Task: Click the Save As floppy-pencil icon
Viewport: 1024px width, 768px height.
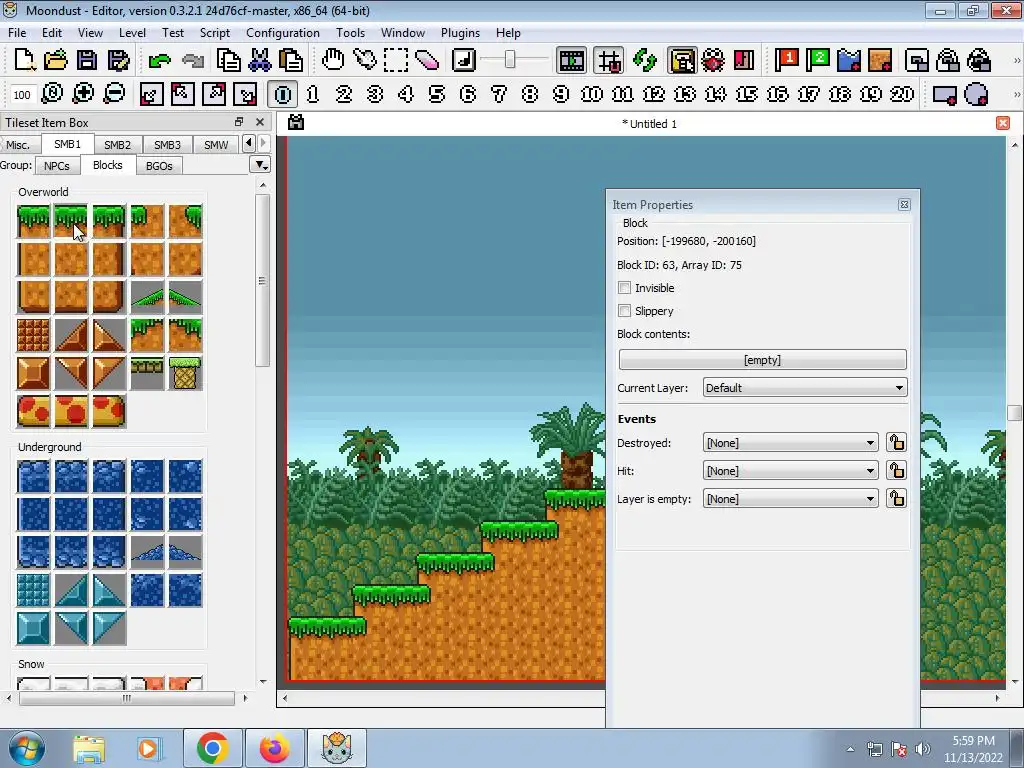Action: click(x=118, y=60)
